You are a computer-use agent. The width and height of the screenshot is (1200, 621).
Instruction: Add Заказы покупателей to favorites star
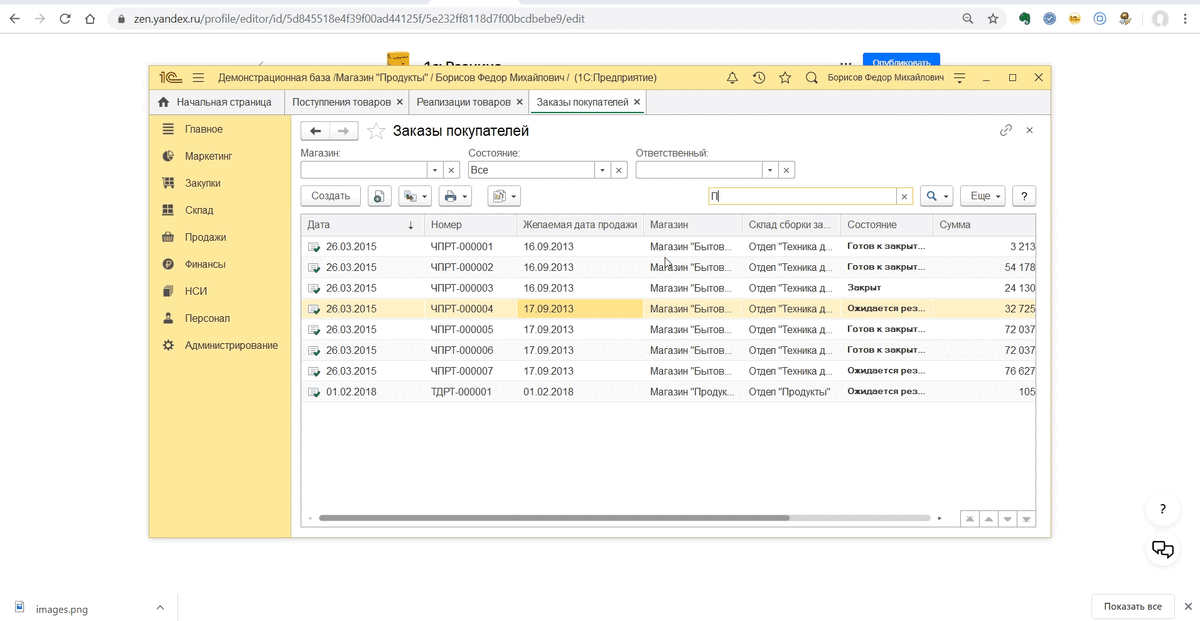click(x=376, y=131)
